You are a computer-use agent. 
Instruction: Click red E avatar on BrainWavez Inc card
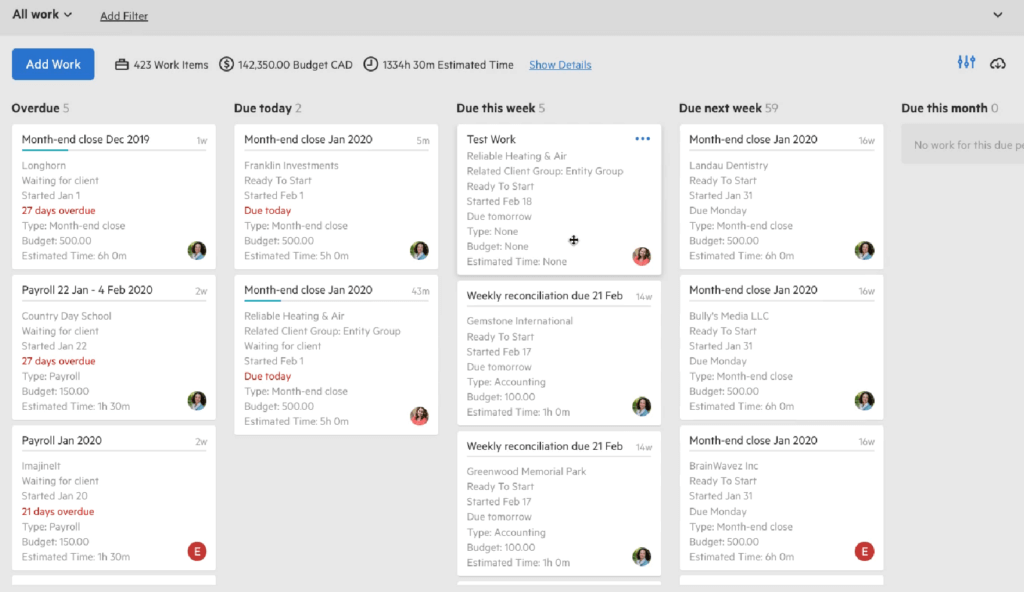point(864,551)
